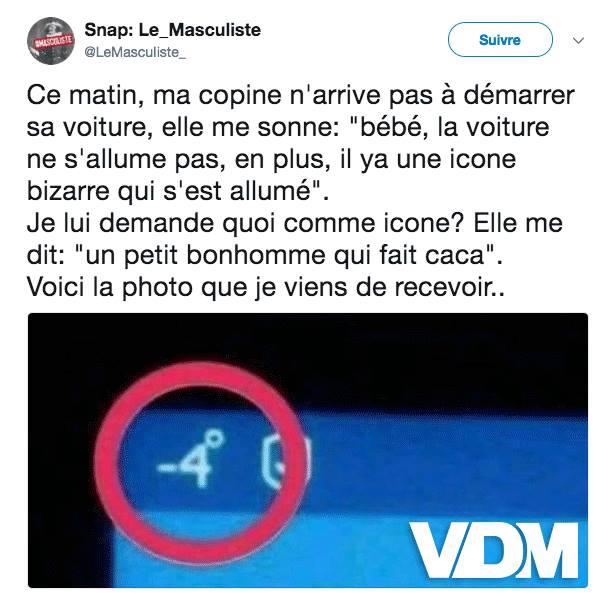Click the tweet text paragraph

(301, 191)
